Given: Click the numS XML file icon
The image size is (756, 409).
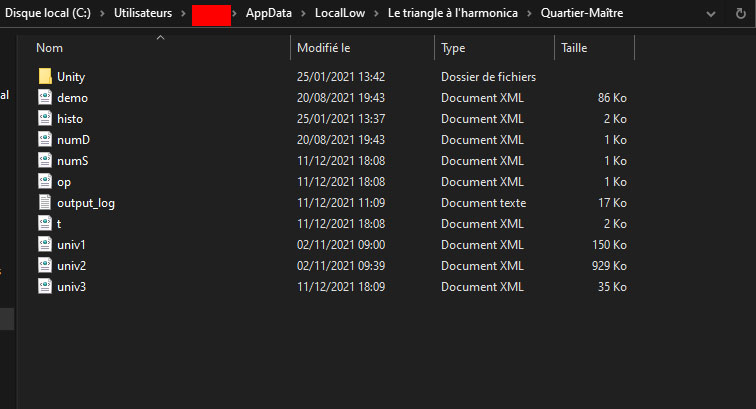Looking at the screenshot, I should click(x=45, y=161).
